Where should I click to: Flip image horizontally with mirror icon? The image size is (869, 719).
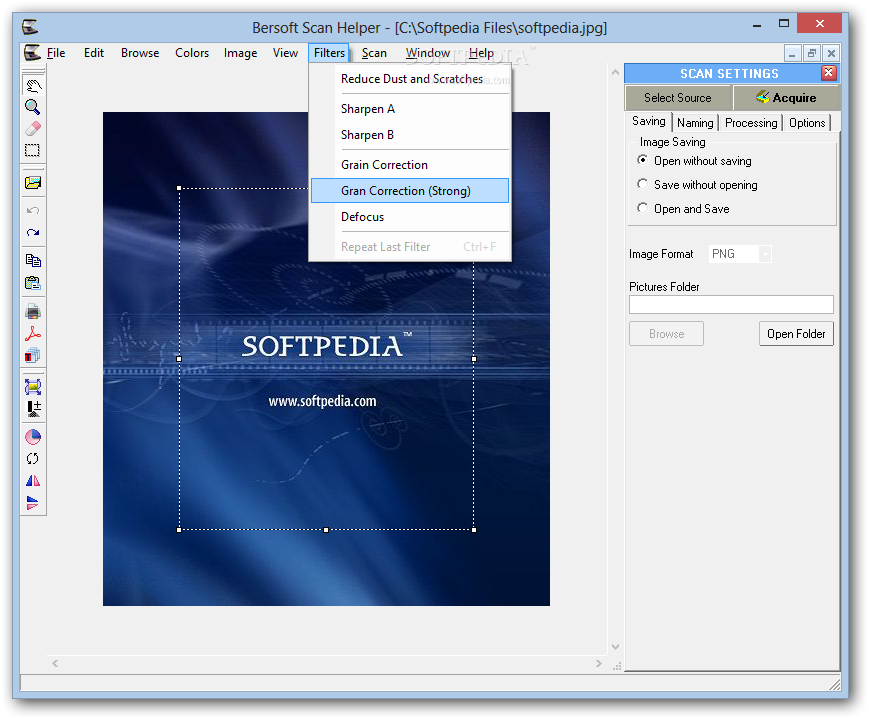33,481
